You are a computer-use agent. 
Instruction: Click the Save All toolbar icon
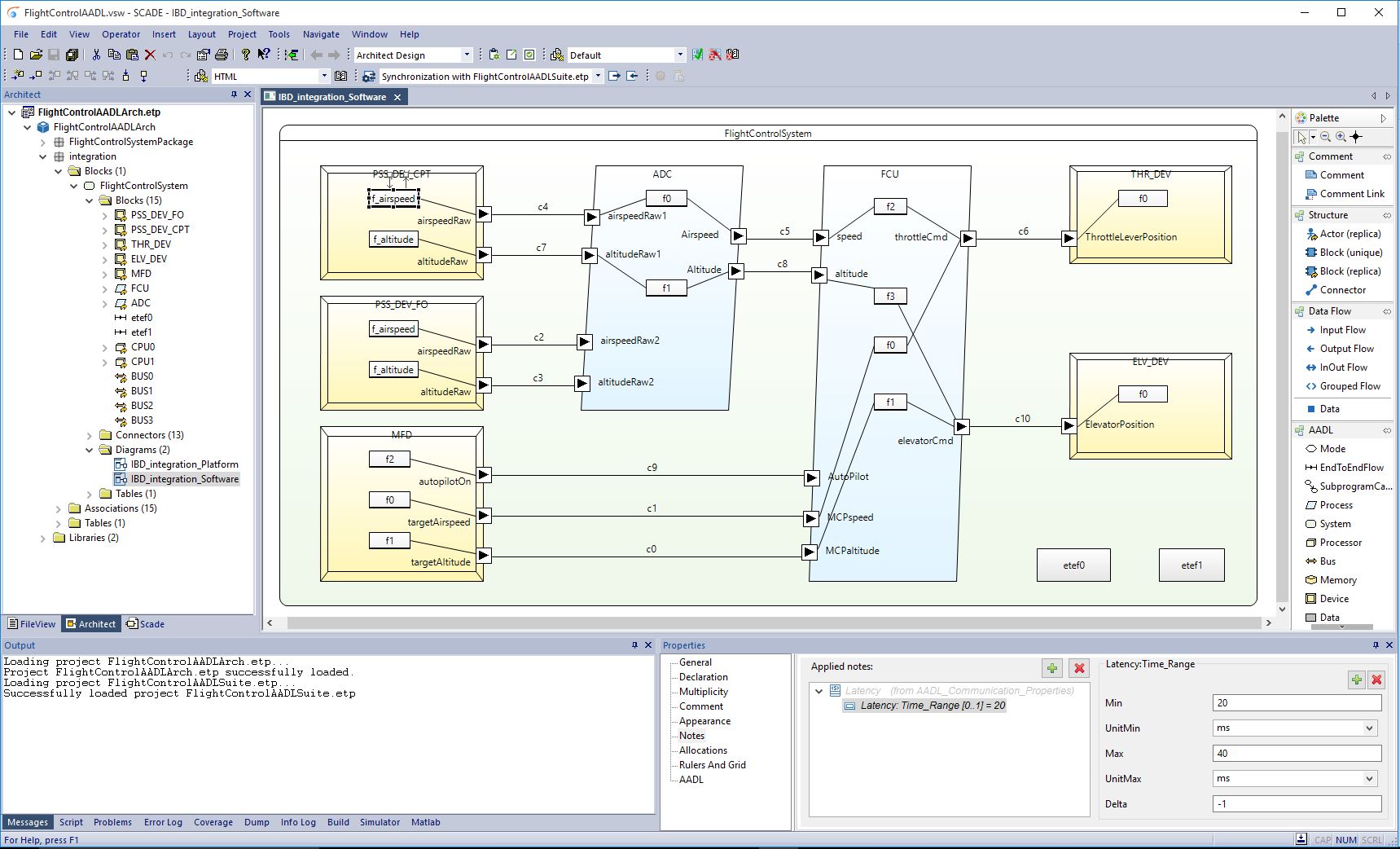(x=72, y=55)
